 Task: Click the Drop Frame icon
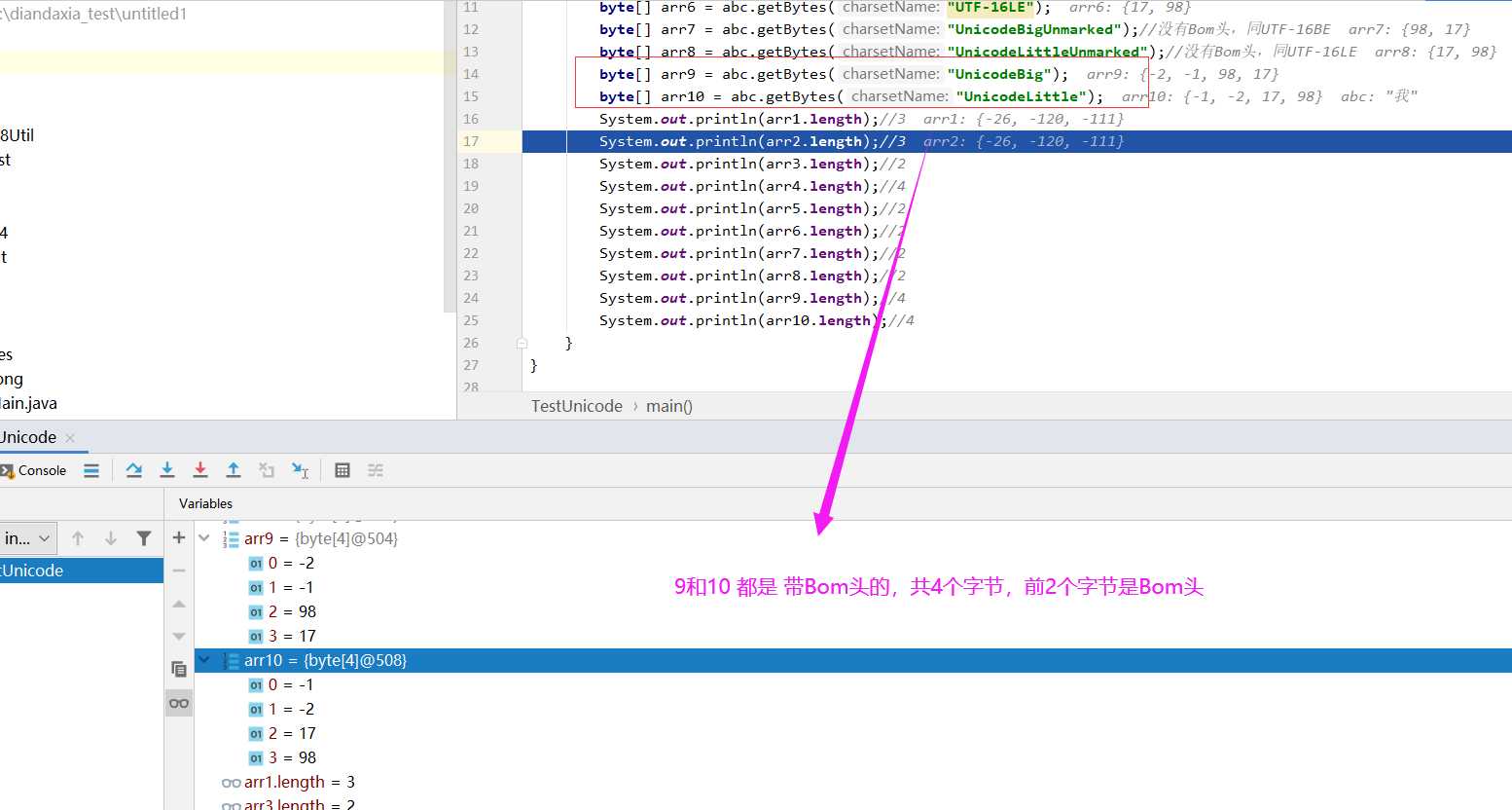(267, 470)
